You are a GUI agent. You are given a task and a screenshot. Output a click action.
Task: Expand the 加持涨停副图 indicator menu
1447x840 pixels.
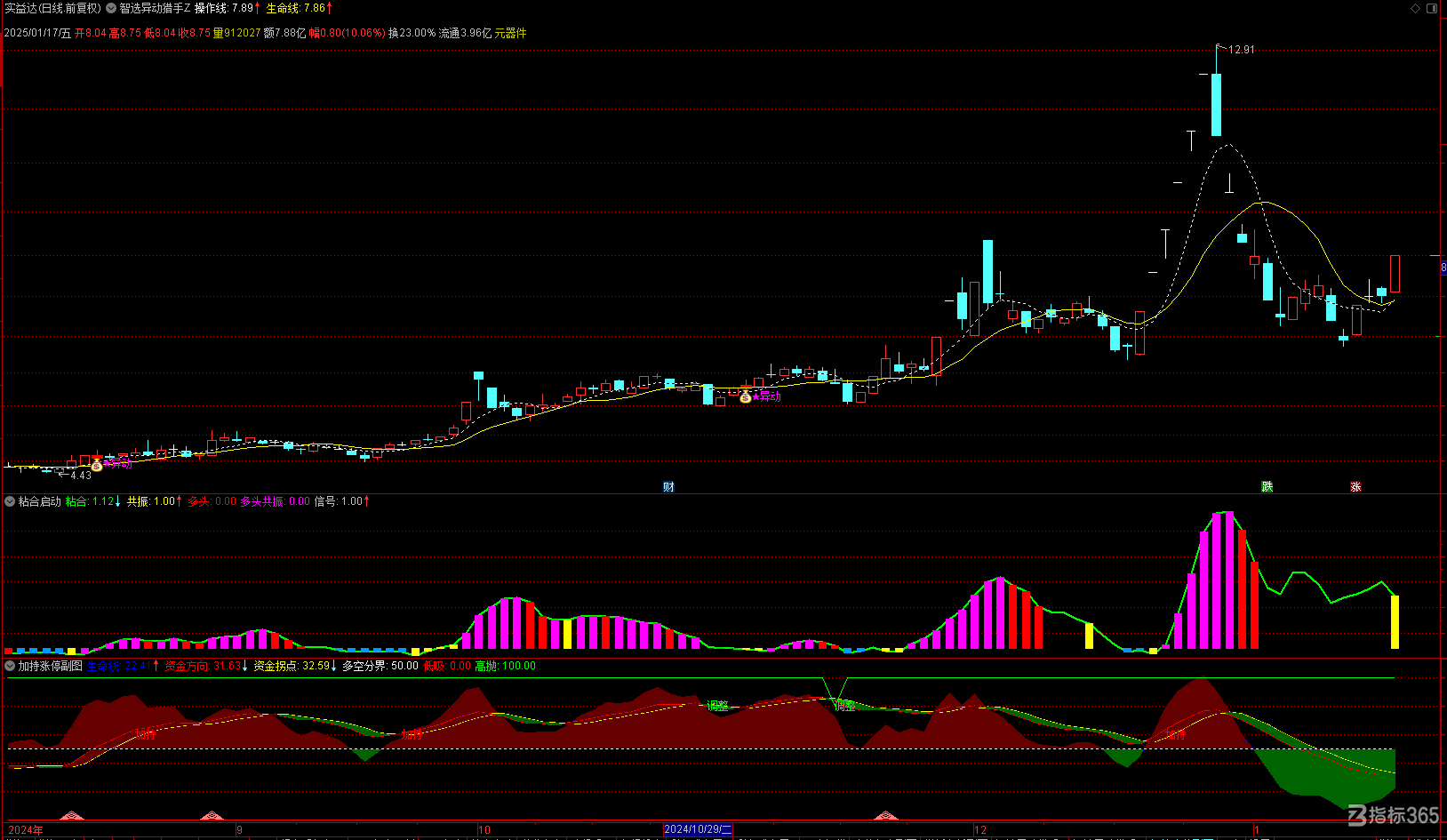pos(10,666)
